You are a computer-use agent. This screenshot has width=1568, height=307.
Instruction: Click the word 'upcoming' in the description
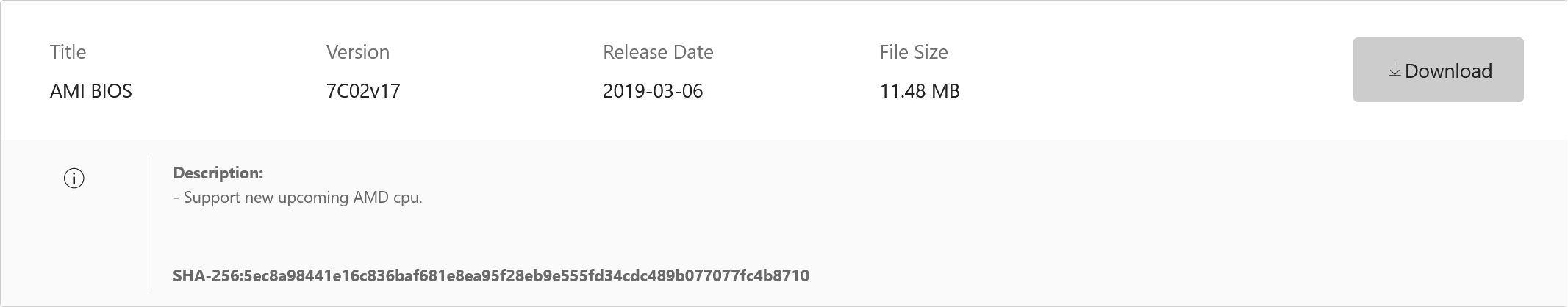pos(313,198)
